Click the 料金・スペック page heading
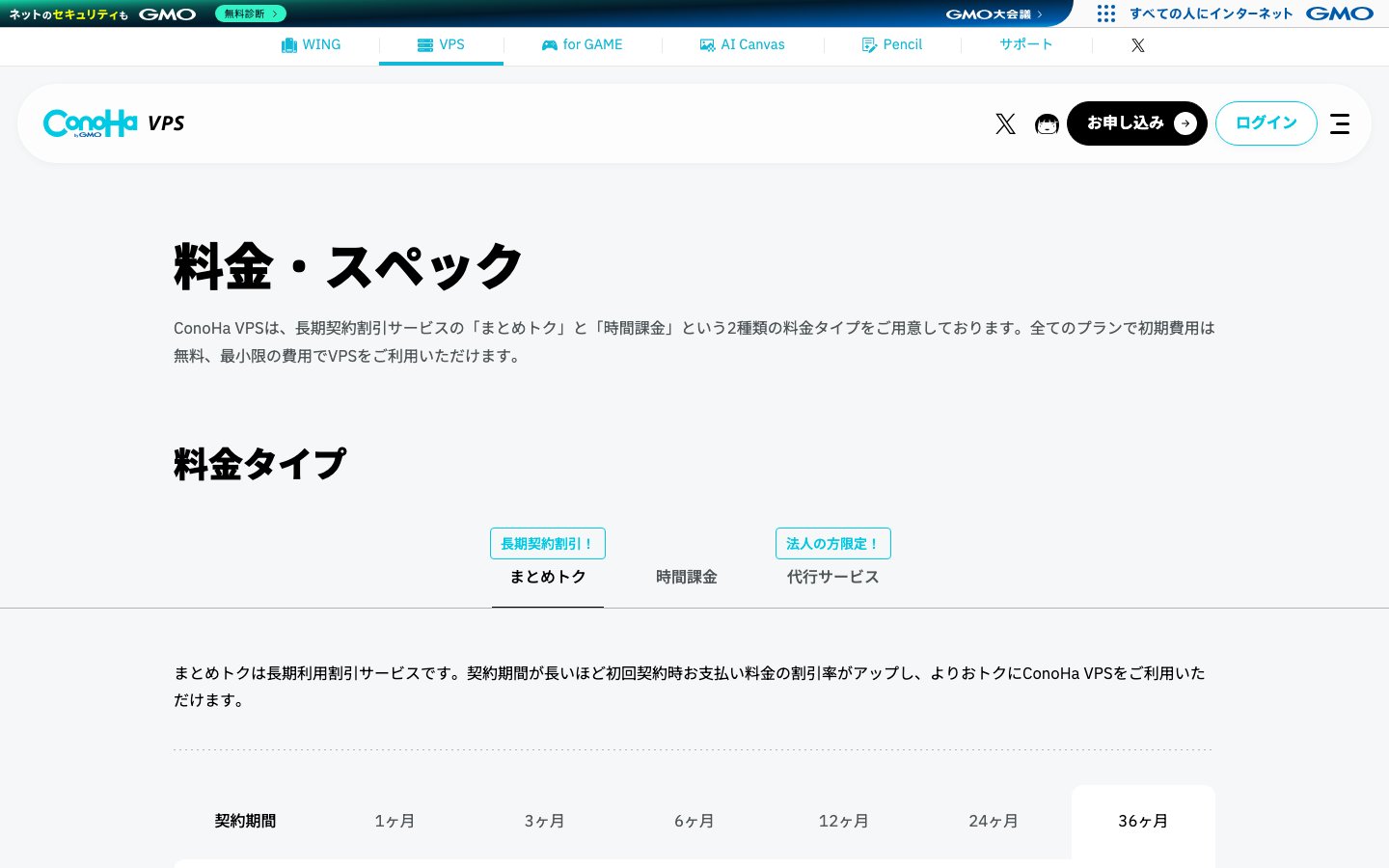The image size is (1389, 868). click(x=348, y=266)
